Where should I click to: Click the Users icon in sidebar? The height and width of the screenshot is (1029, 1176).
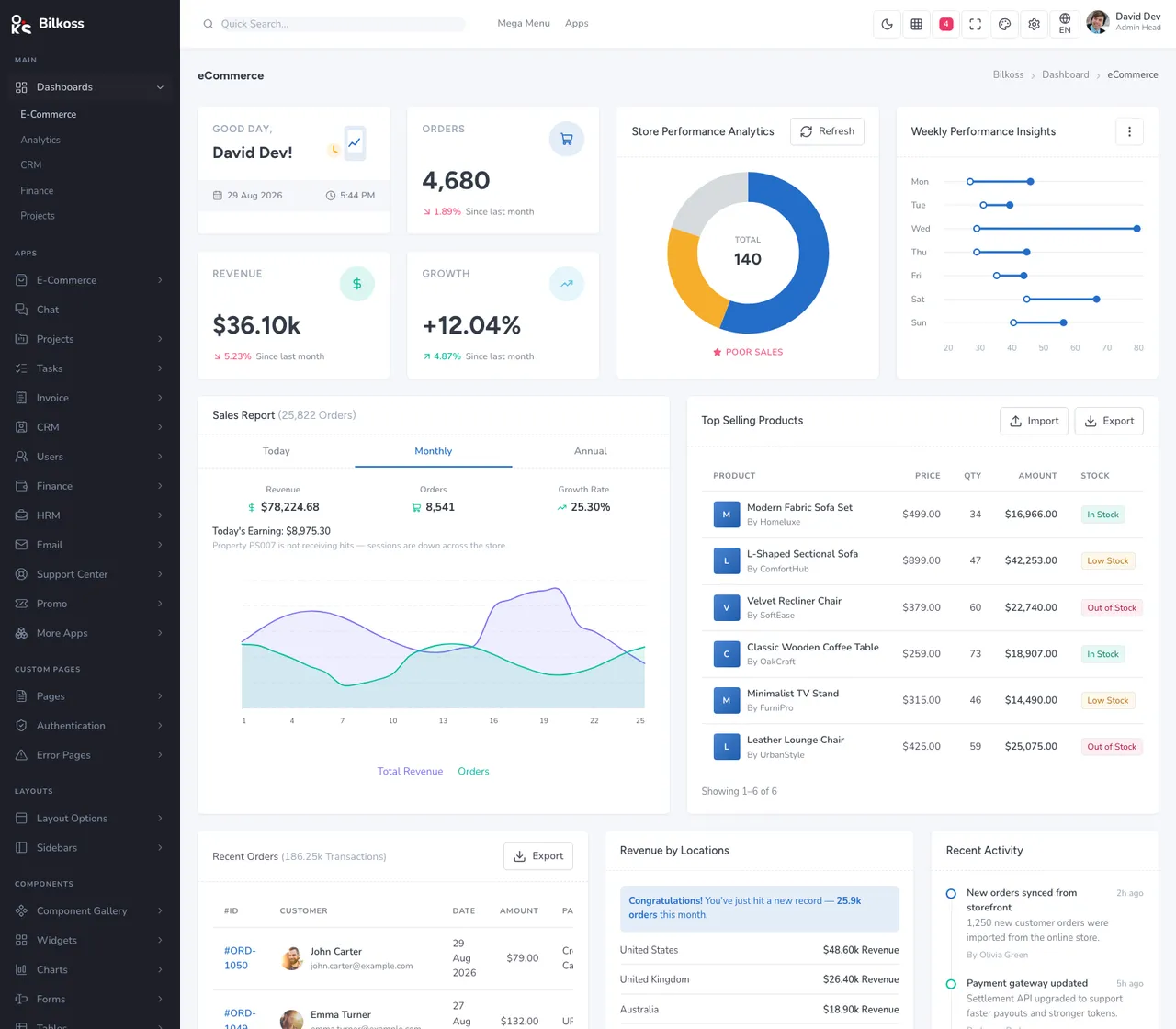coord(21,457)
